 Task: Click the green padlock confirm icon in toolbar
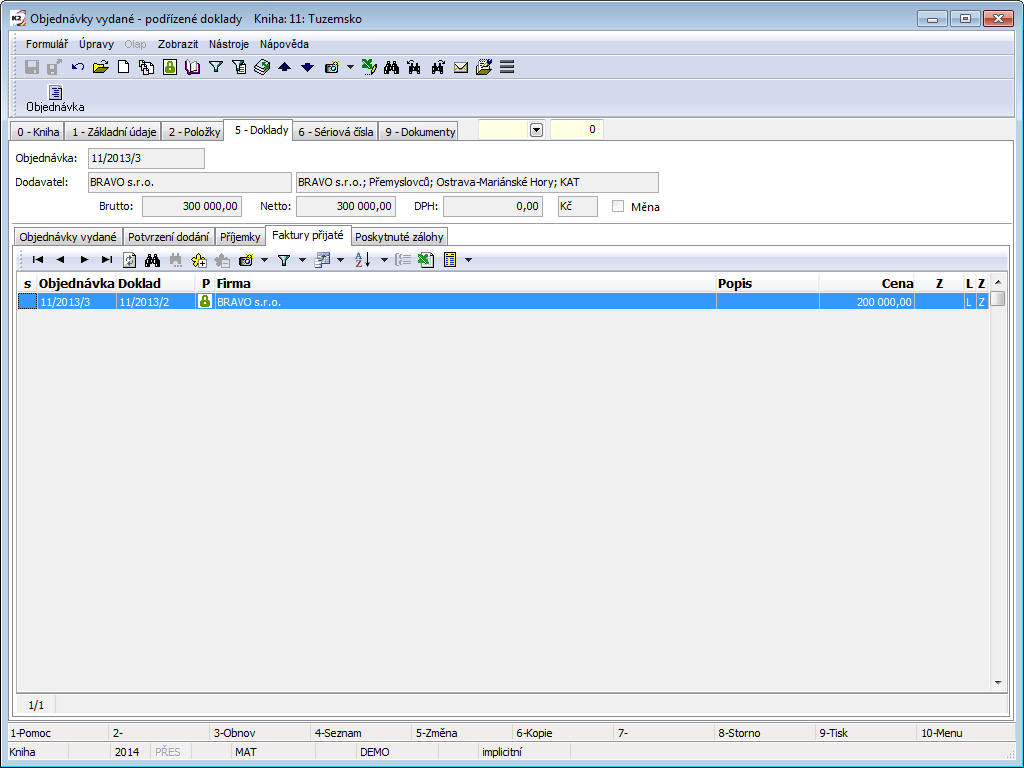[170, 67]
